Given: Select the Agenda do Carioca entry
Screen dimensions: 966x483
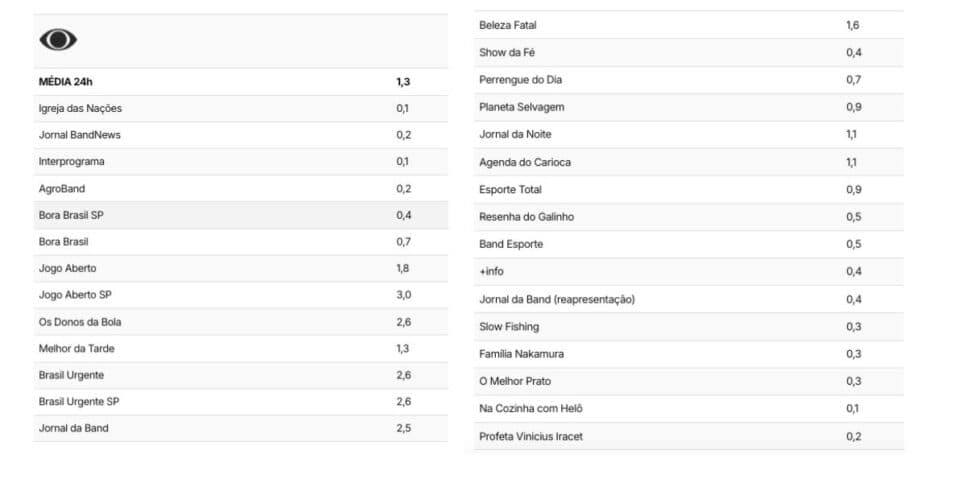Looking at the screenshot, I should click(x=689, y=162).
